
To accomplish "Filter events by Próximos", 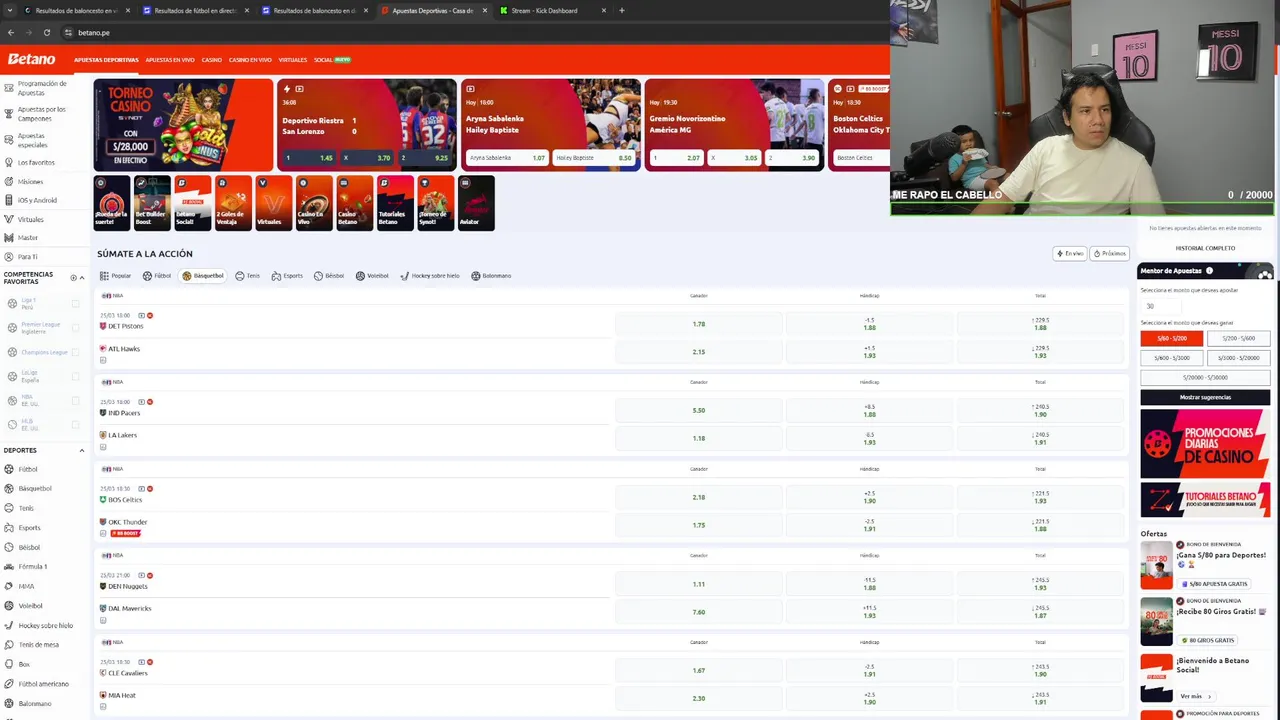I will [1109, 254].
